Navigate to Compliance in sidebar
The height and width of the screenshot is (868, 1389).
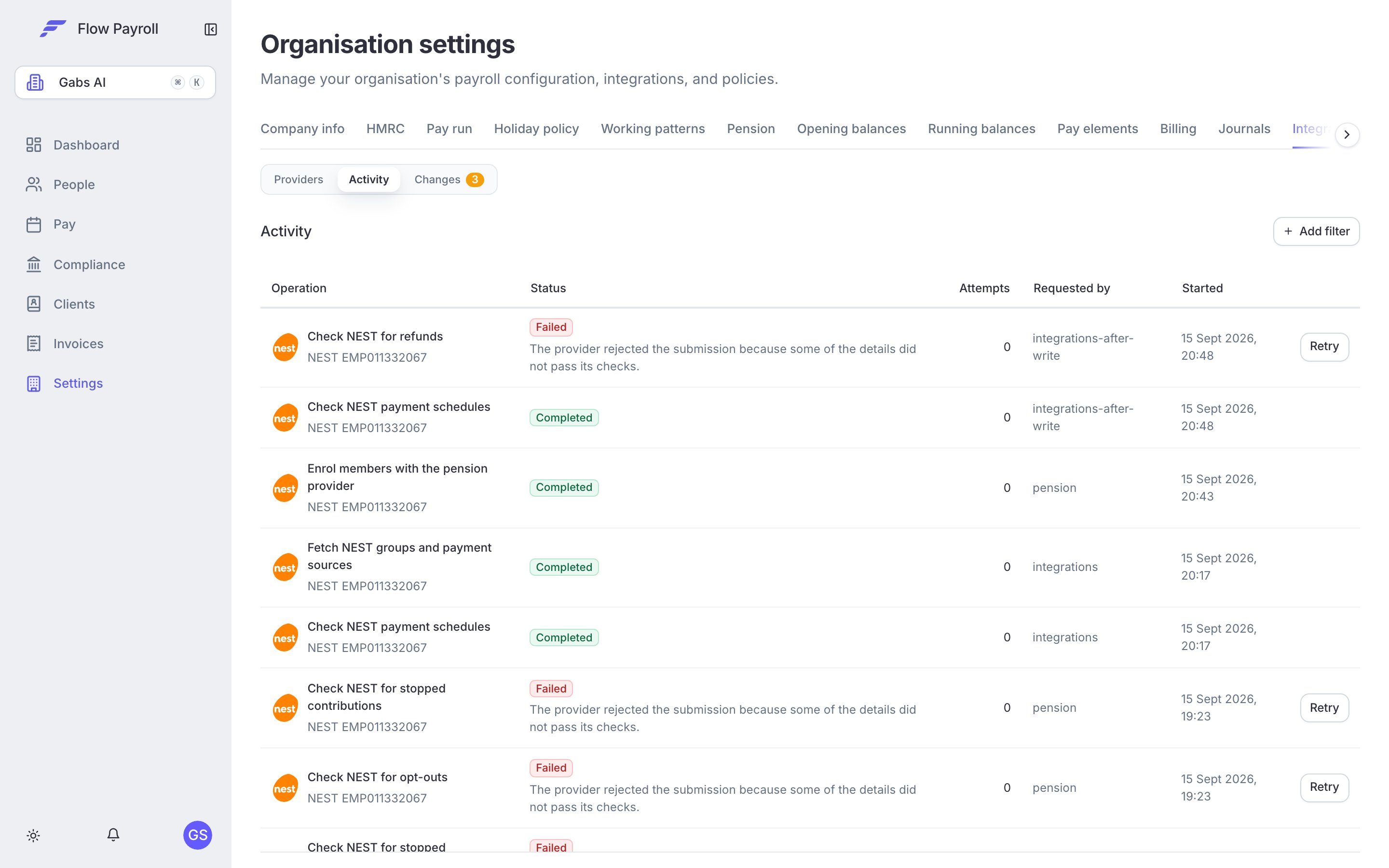point(89,264)
